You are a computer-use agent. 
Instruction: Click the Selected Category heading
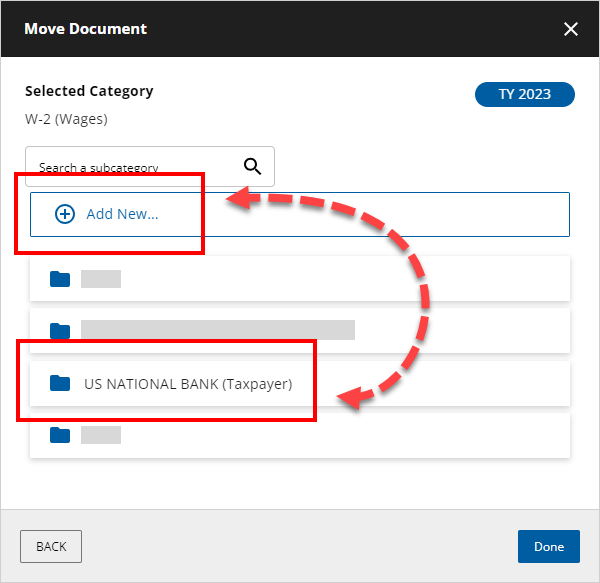tap(89, 91)
